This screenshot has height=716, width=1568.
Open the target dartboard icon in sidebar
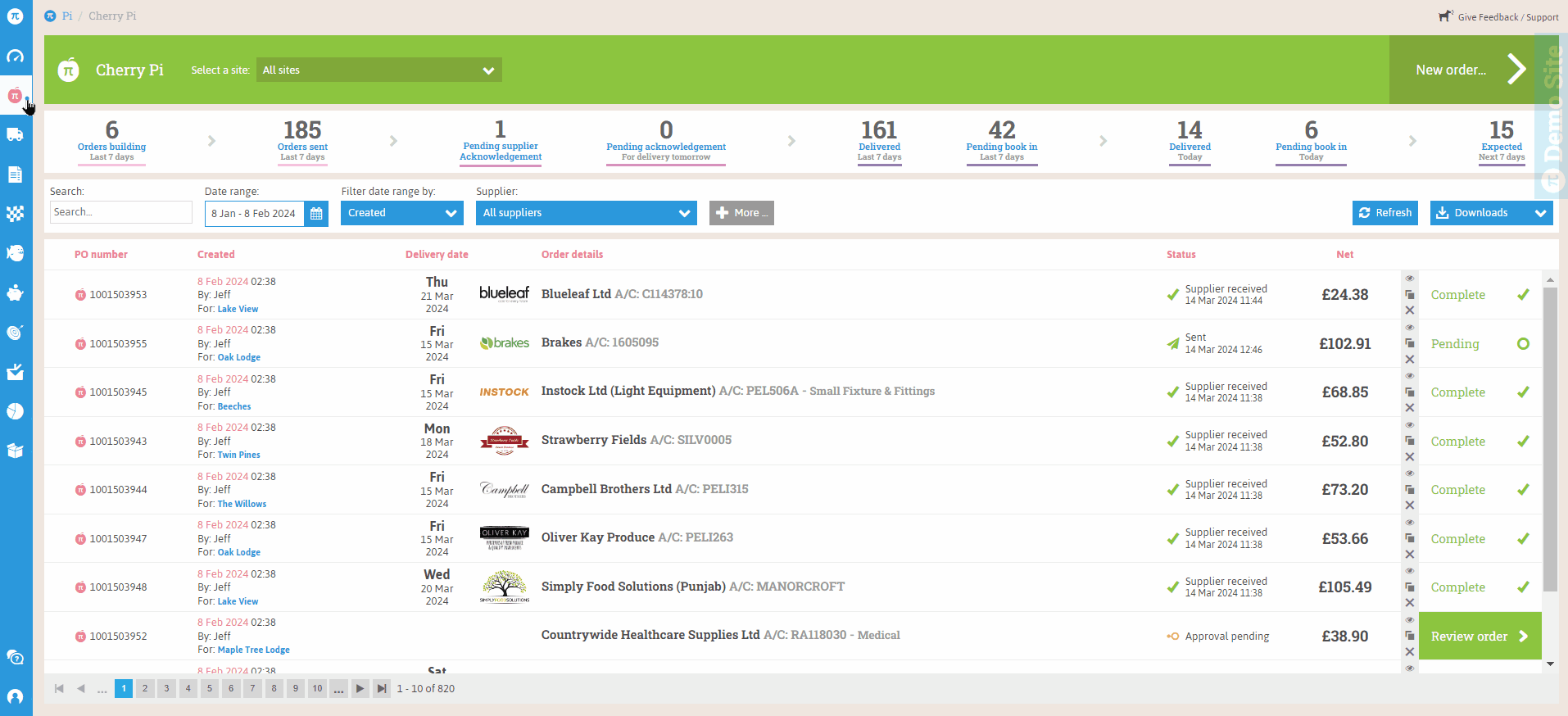pos(16,332)
